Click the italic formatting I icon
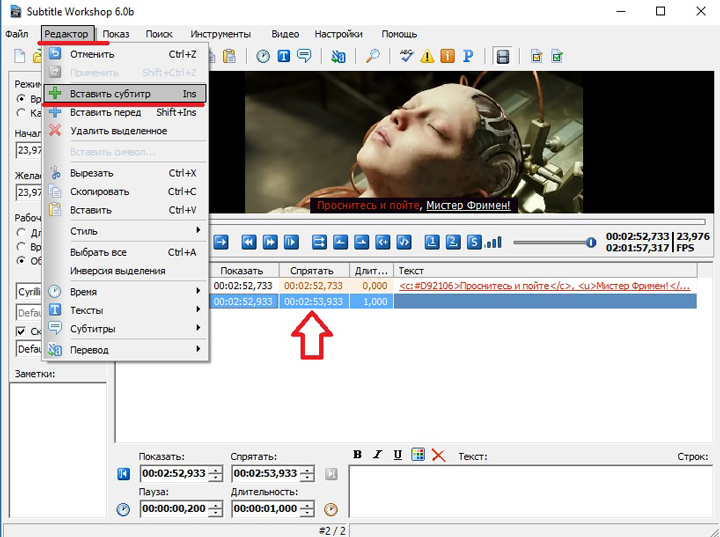The image size is (720, 537). (x=378, y=455)
